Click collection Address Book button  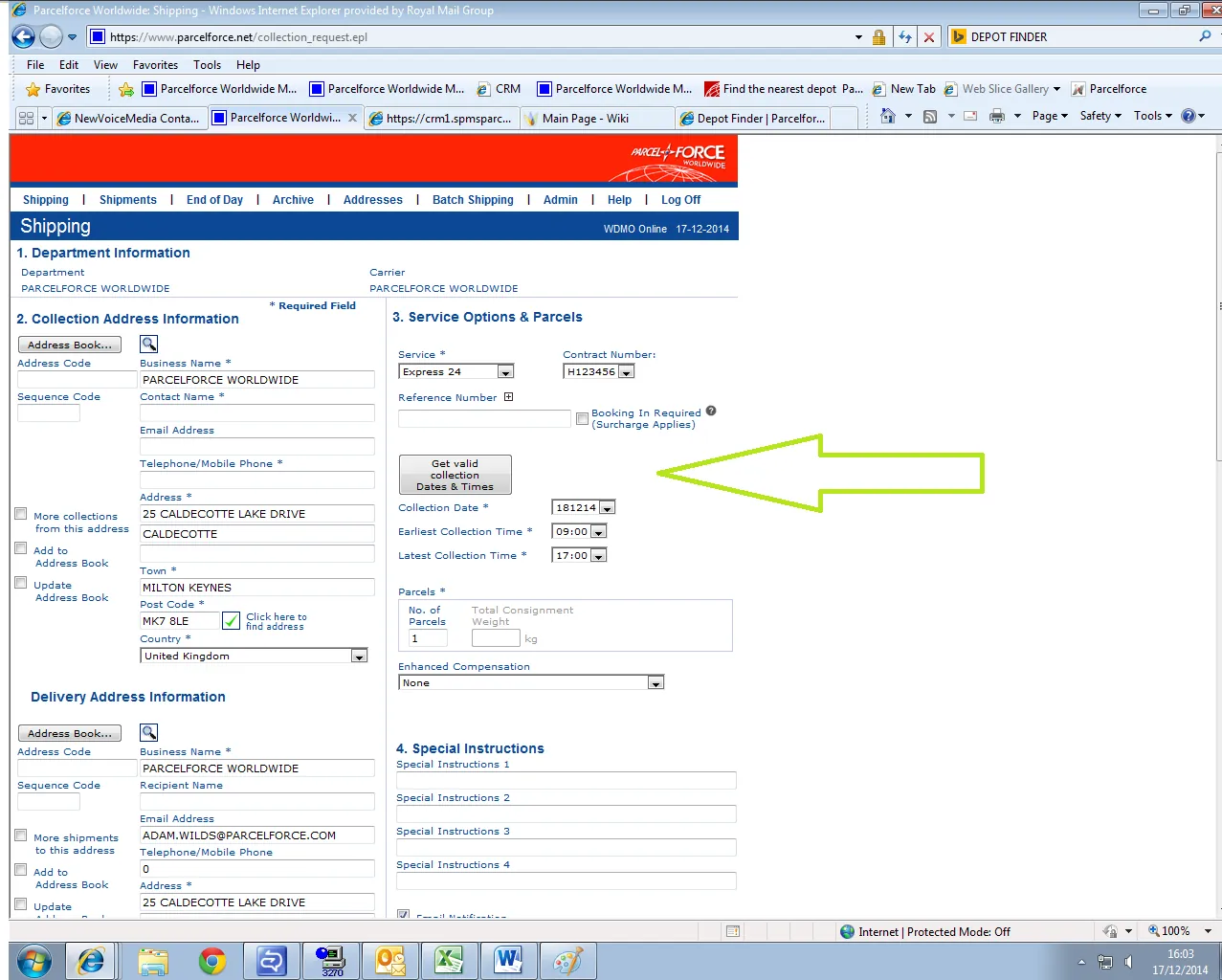click(69, 345)
